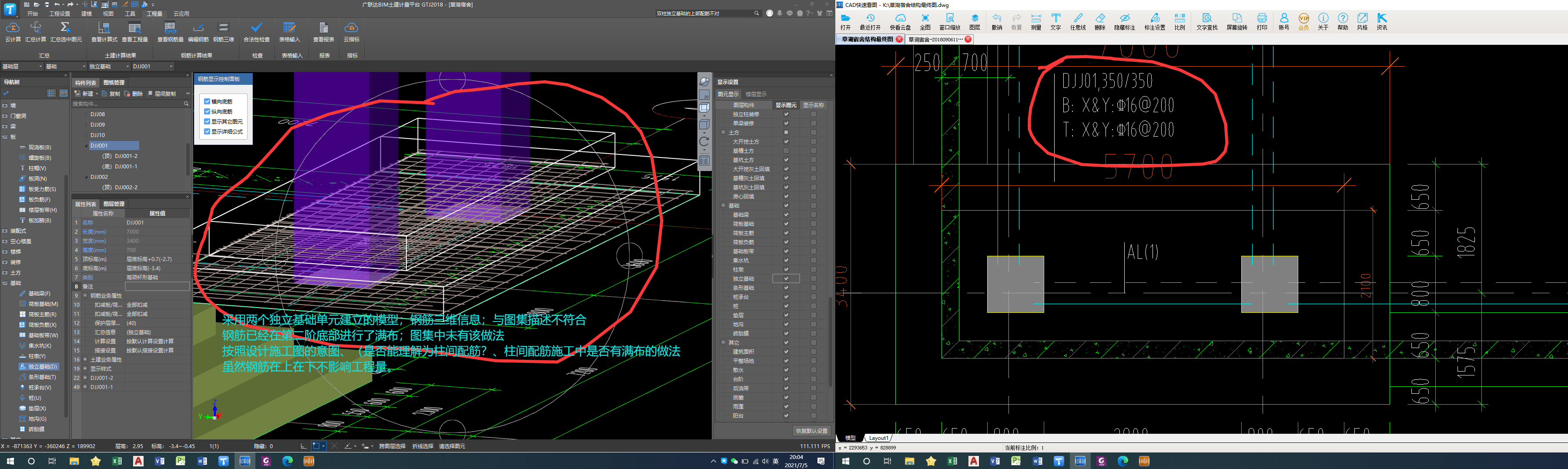Viewport: 1568px width, 469px height.
Task: Switch to 图纸管理 tab
Action: [114, 83]
